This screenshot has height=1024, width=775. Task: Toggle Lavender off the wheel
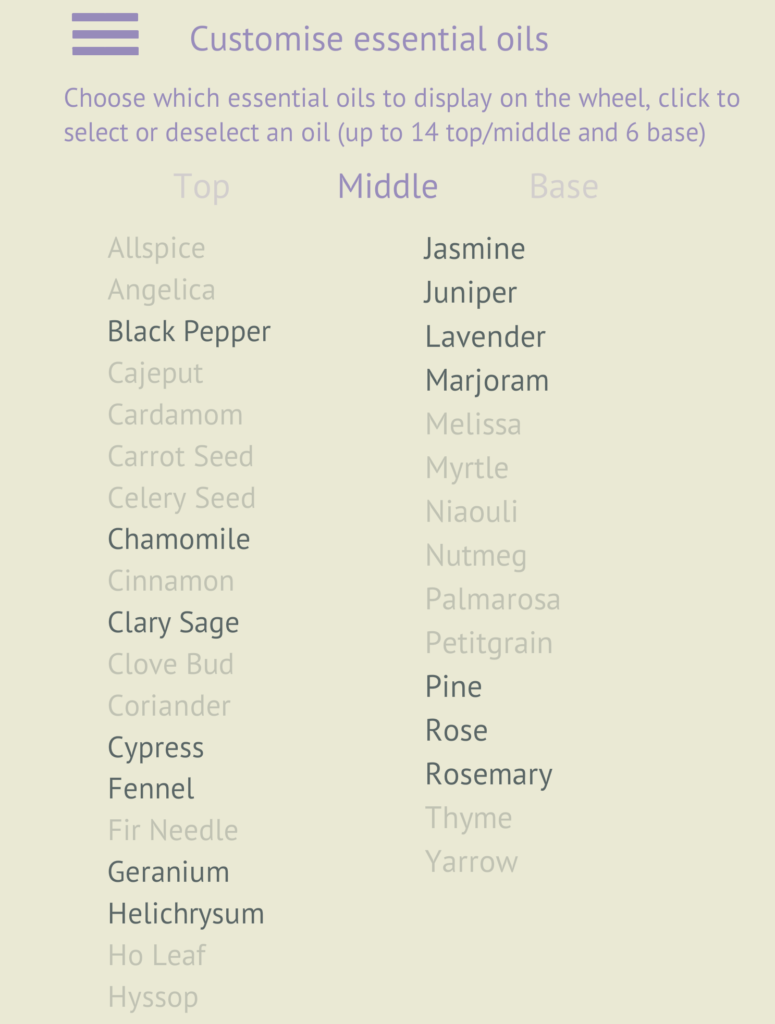coord(485,337)
